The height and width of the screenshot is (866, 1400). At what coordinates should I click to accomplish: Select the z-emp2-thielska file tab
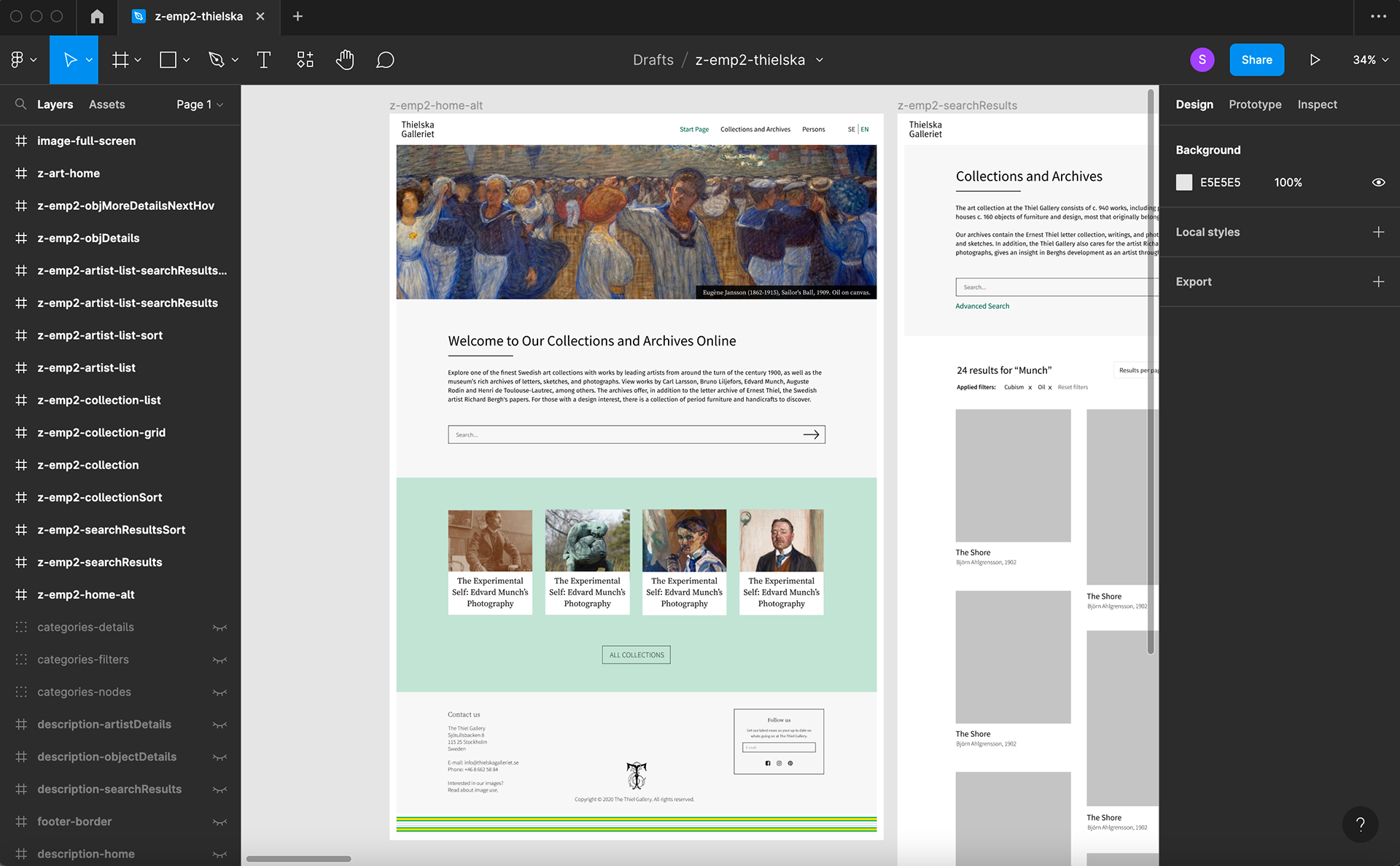click(x=198, y=16)
